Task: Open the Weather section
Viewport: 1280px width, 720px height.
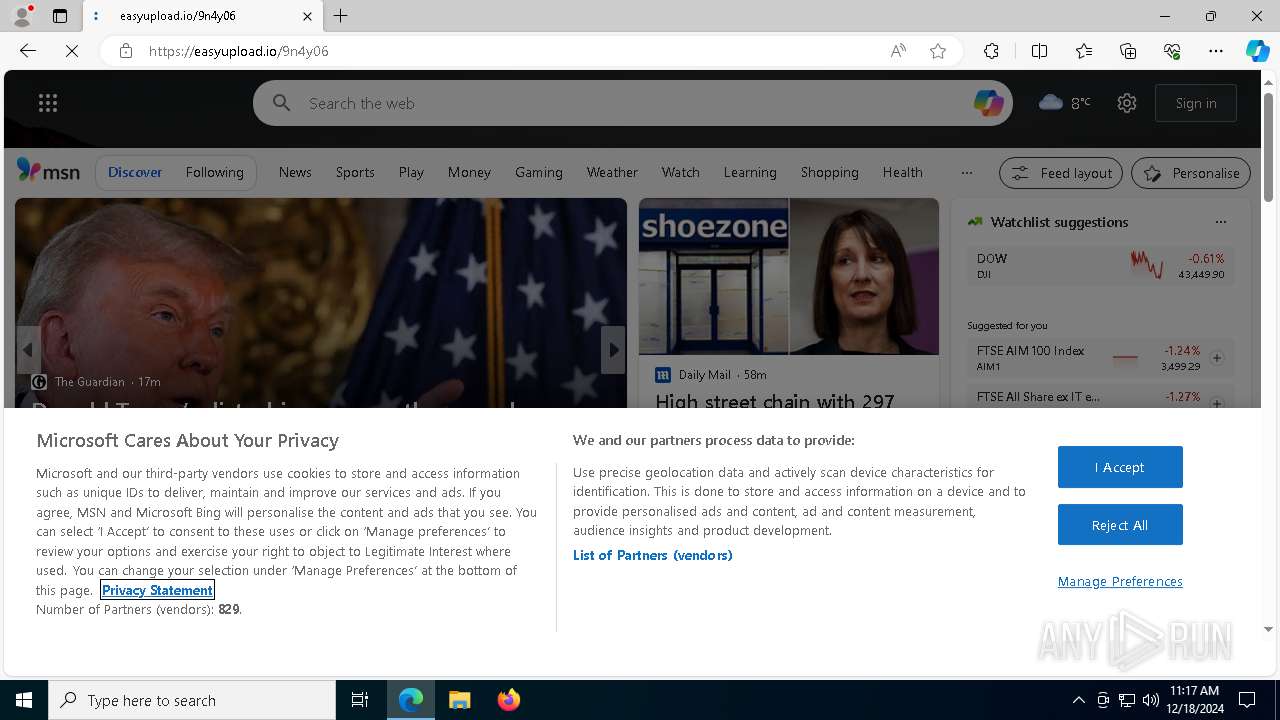Action: tap(612, 172)
